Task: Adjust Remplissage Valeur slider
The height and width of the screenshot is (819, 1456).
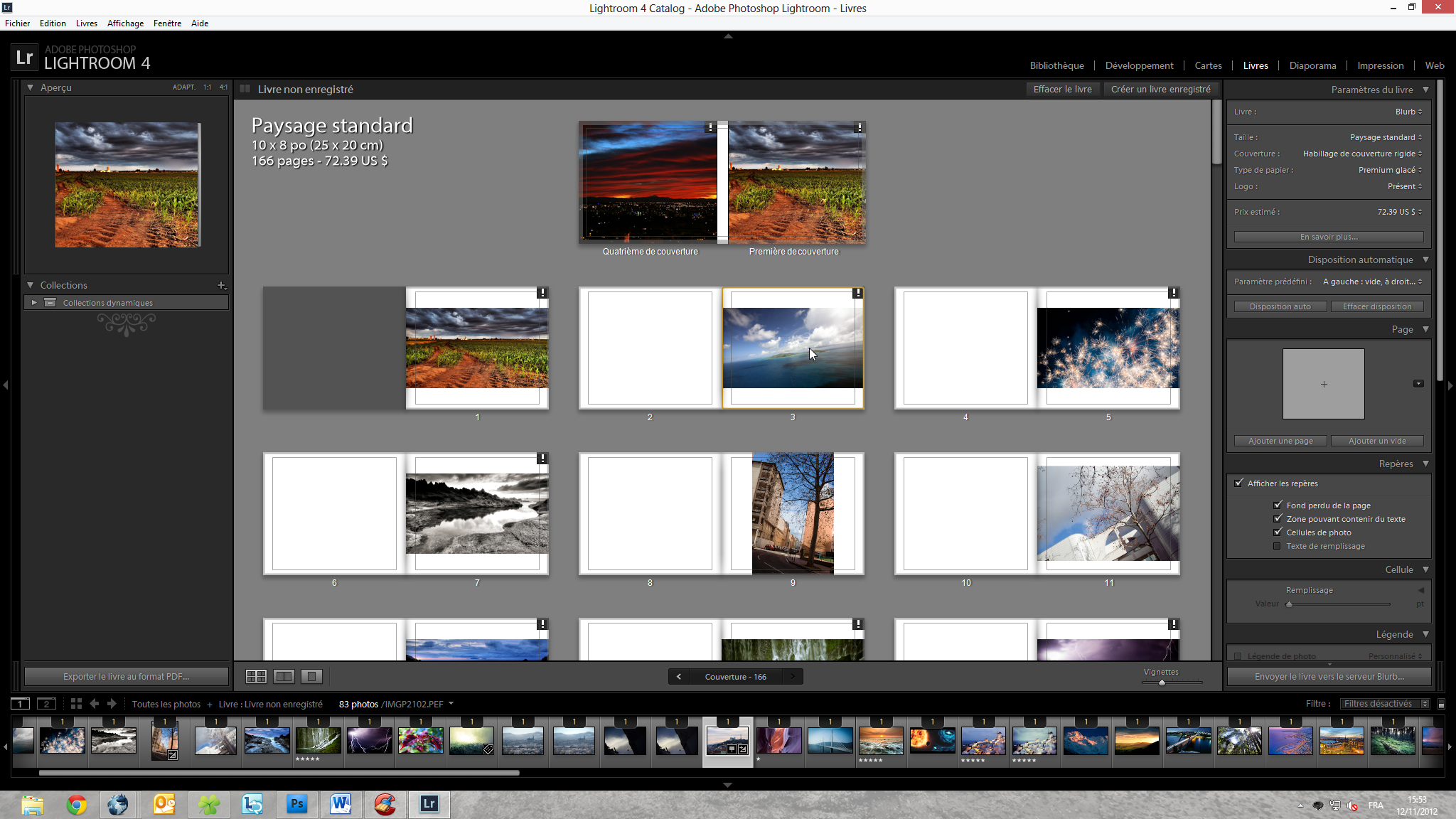Action: coord(1289,604)
